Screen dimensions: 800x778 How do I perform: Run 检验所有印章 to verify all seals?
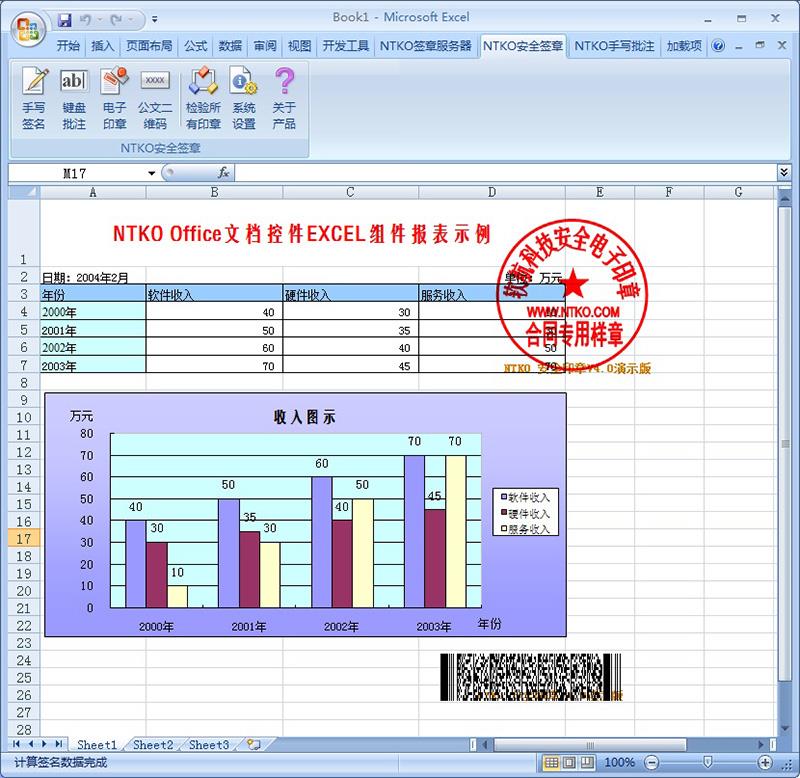coord(203,98)
